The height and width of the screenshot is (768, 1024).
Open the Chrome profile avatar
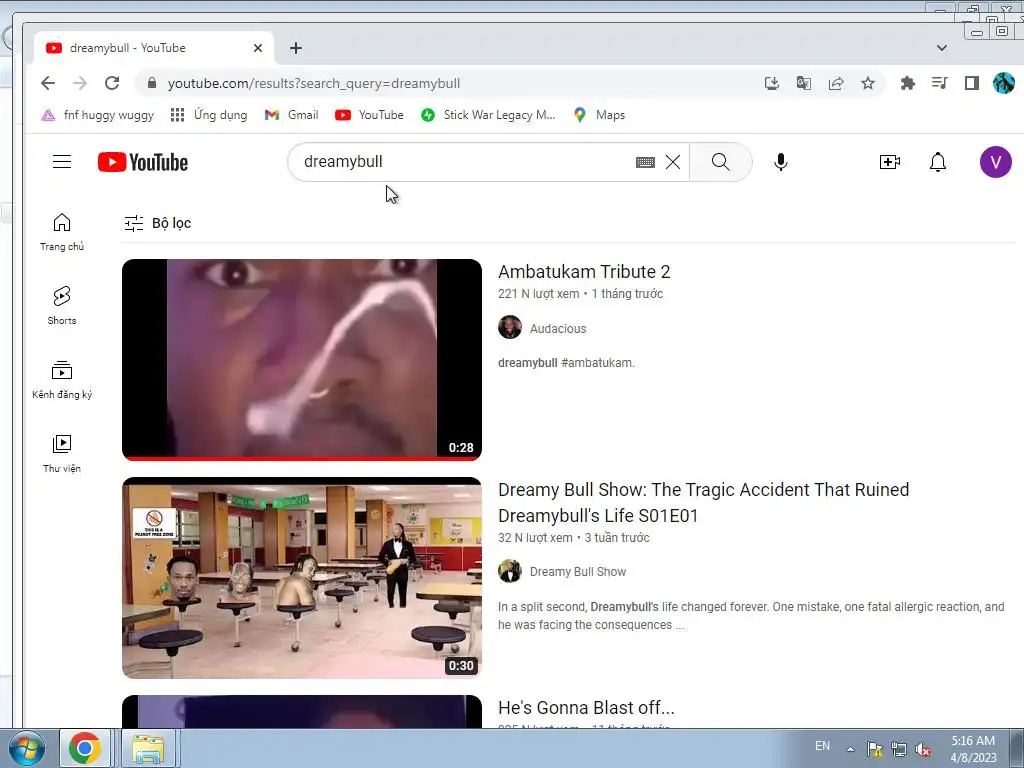point(1004,83)
